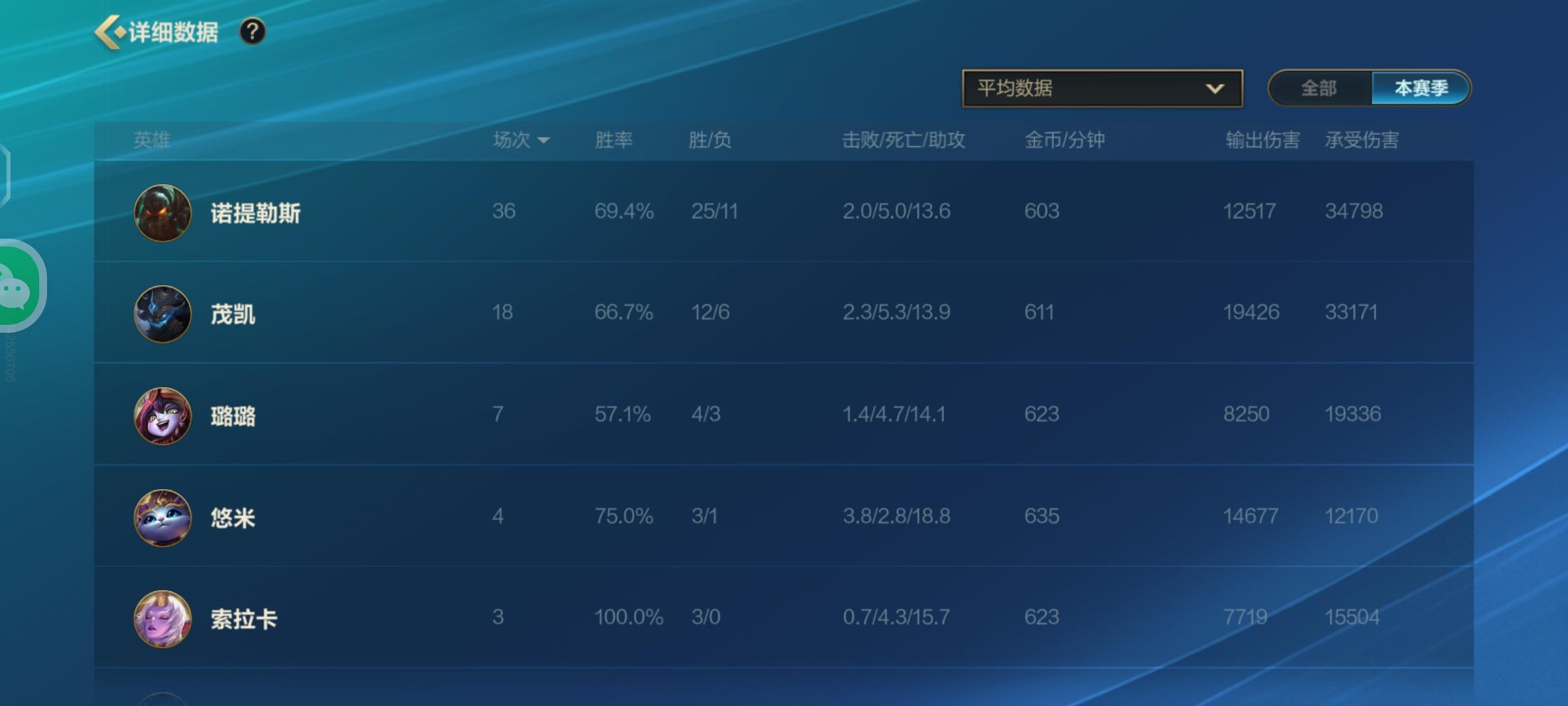Tap the 悠米 hero portrait
The width and height of the screenshot is (1568, 706).
(163, 518)
